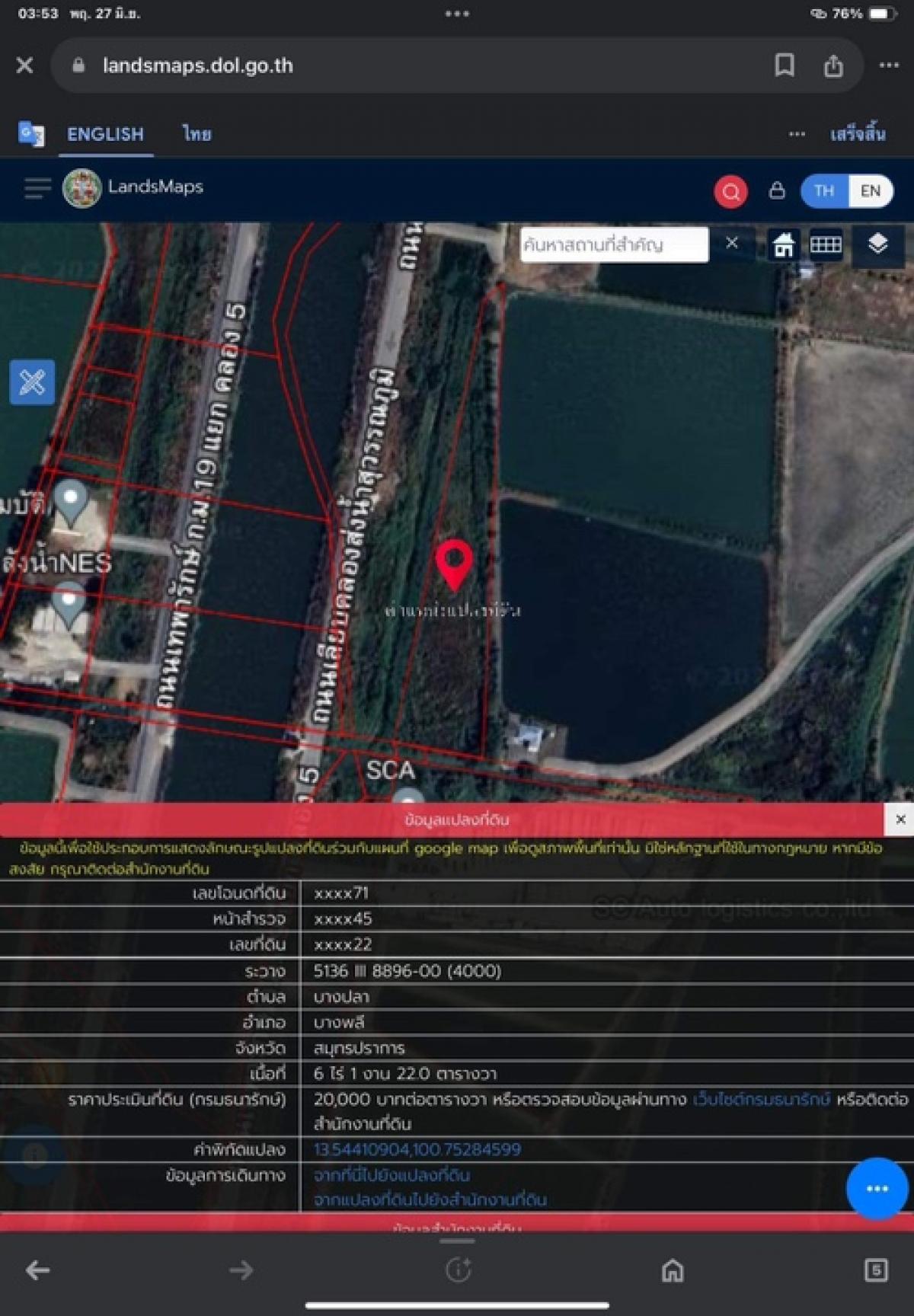The image size is (914, 1316).
Task: Select the ENGLISH translation tab
Action: [105, 134]
